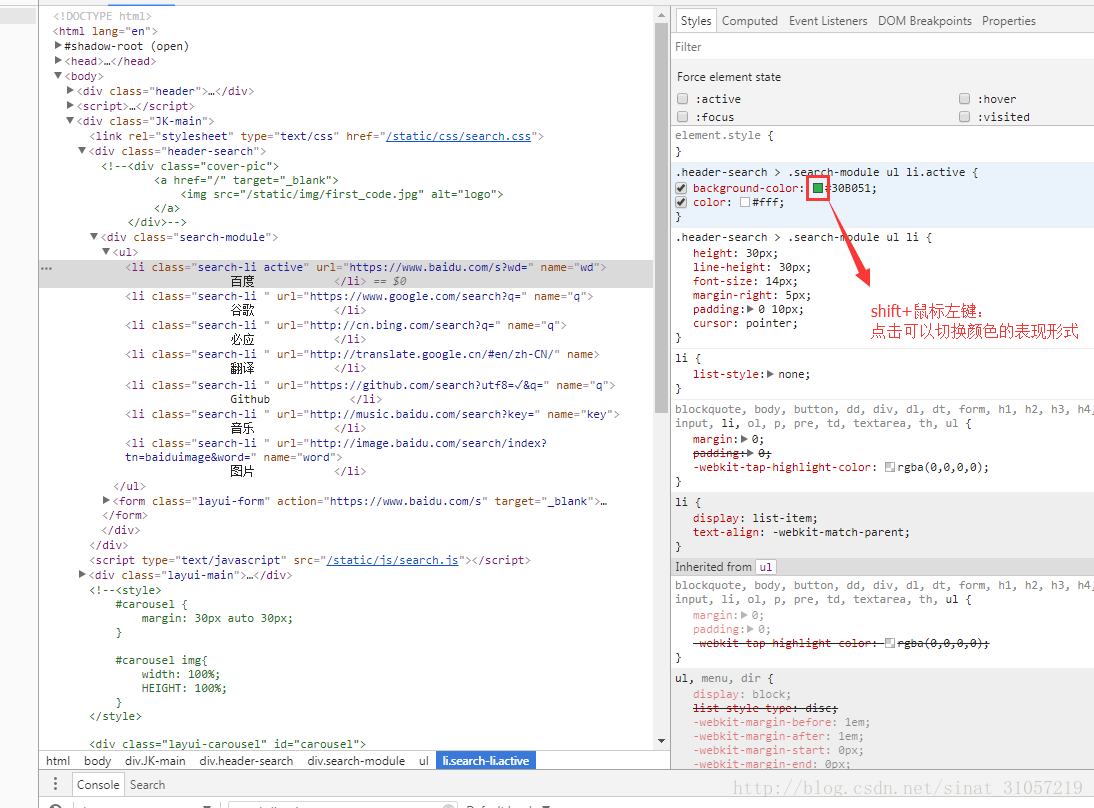The height and width of the screenshot is (808, 1094).
Task: Enable the :focus force state checkbox
Action: click(x=682, y=117)
